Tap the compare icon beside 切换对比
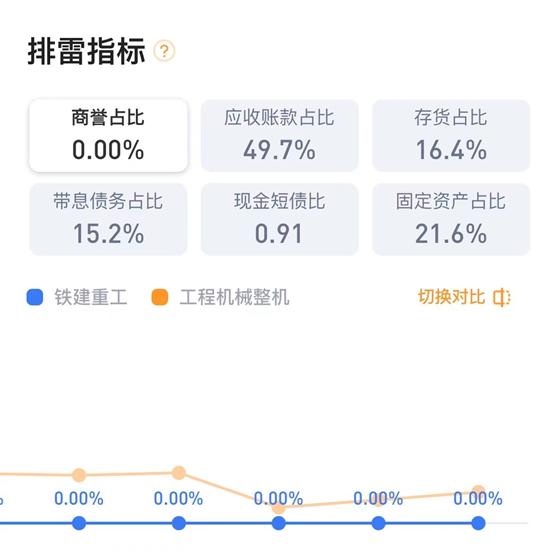 (x=502, y=297)
